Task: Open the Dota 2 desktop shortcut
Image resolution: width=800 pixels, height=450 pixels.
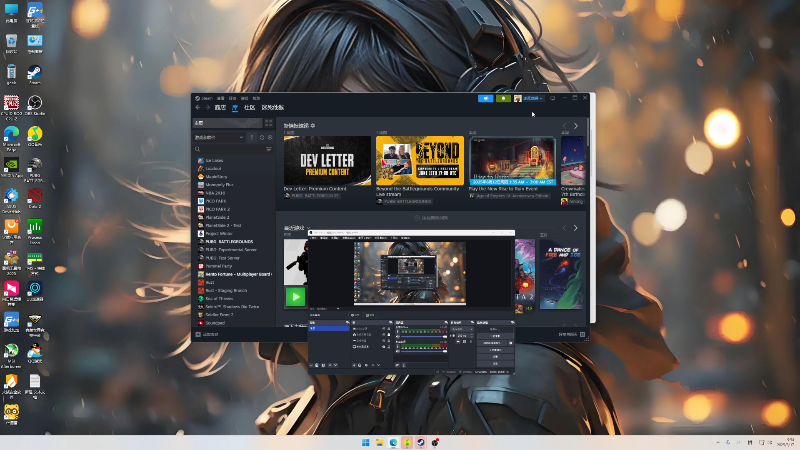Action: [x=35, y=198]
